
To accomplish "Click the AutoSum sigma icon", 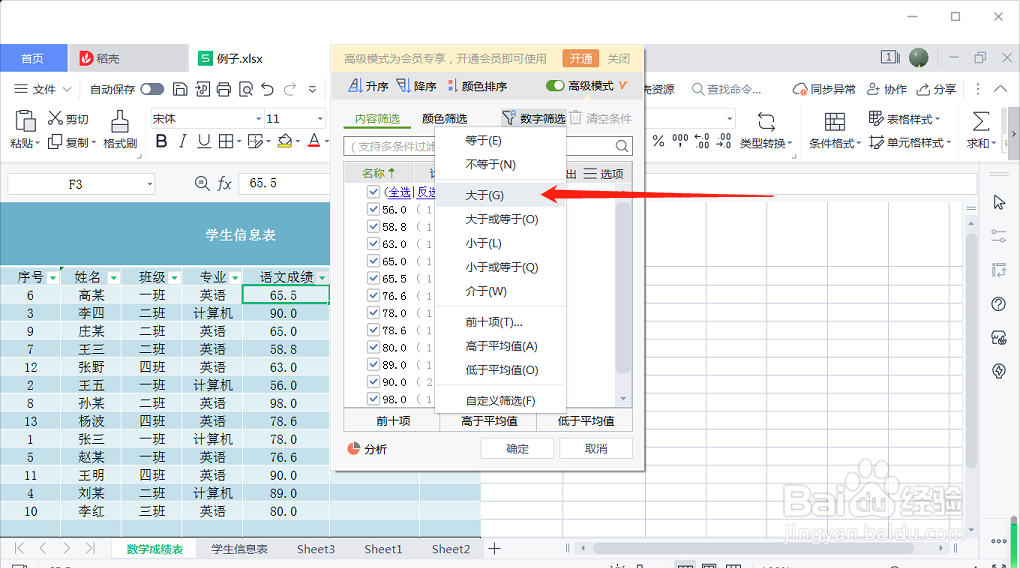I will (x=980, y=122).
